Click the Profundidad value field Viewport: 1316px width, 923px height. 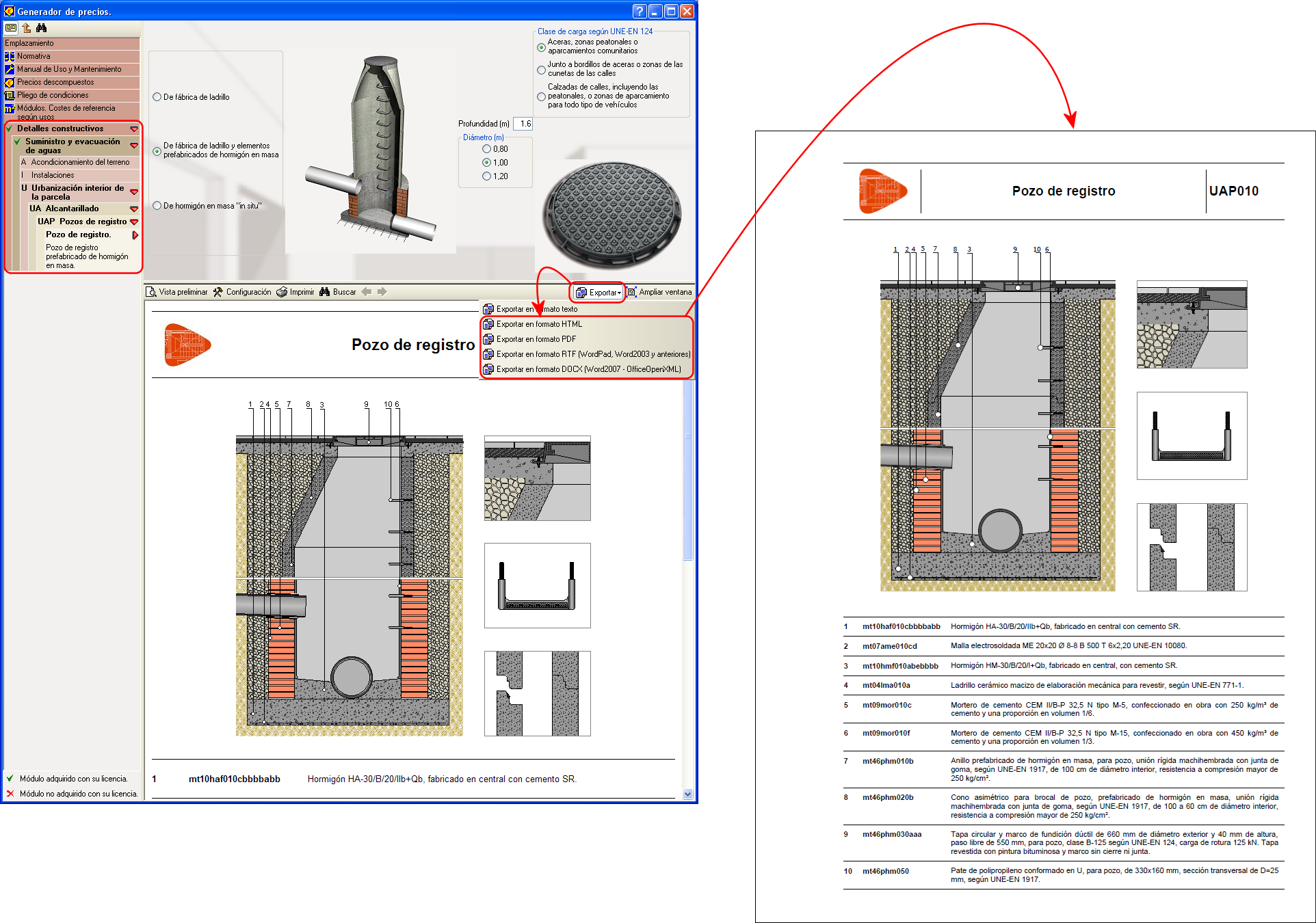(x=523, y=124)
